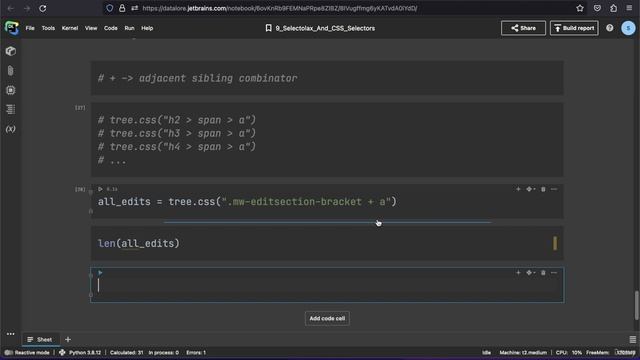Open the sheets list icon at bottom right
Screen dimensions: 640x360
point(632,339)
